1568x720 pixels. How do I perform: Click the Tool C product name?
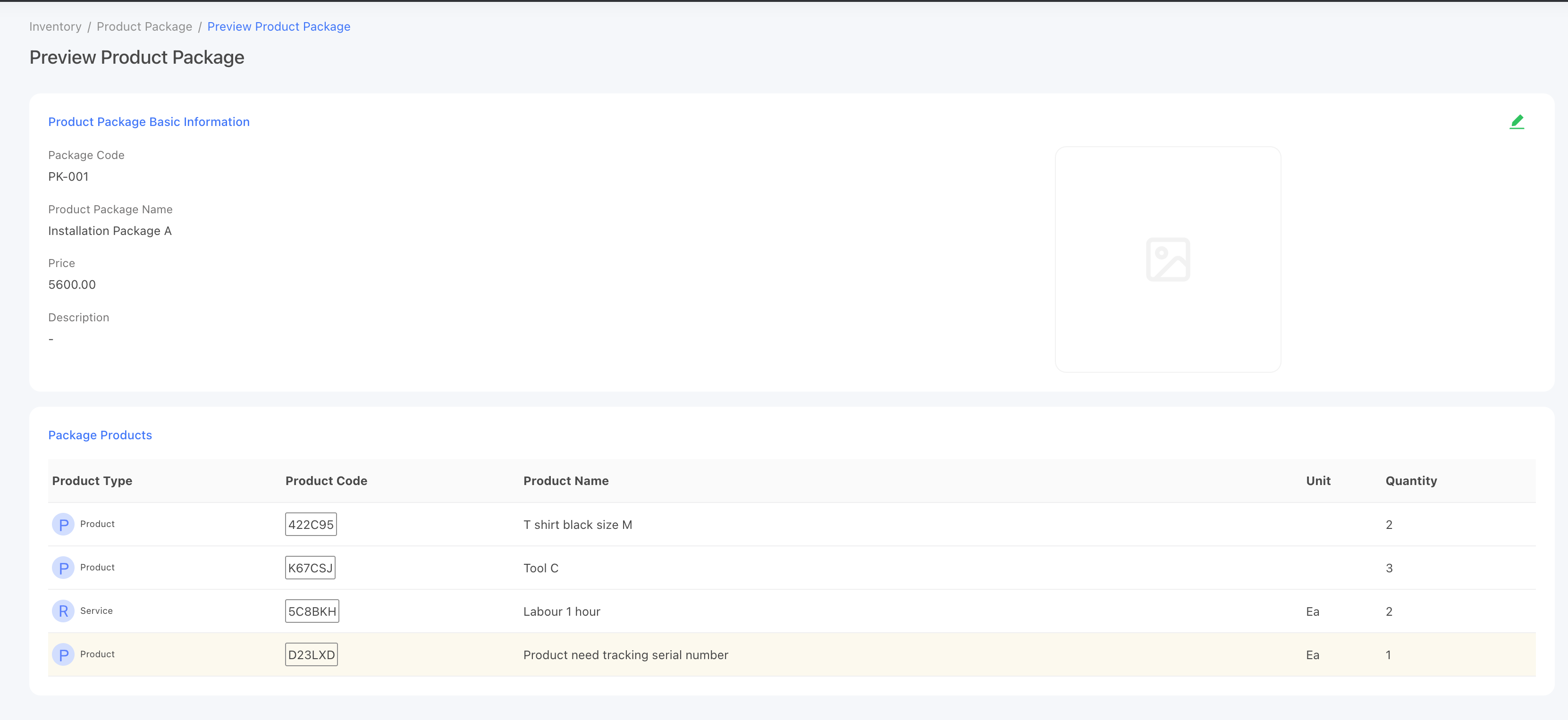[x=541, y=568]
